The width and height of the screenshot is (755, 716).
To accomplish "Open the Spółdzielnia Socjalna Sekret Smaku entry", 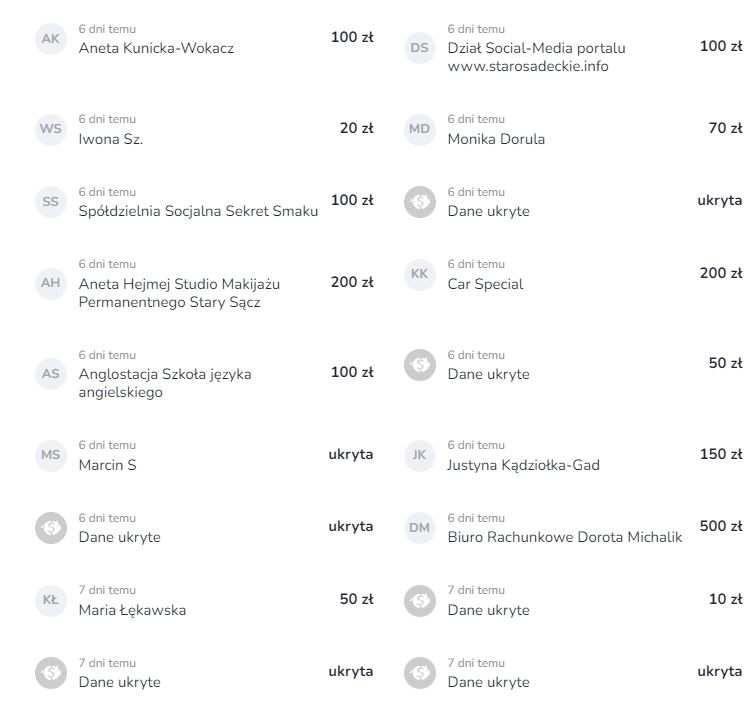I will click(x=198, y=211).
